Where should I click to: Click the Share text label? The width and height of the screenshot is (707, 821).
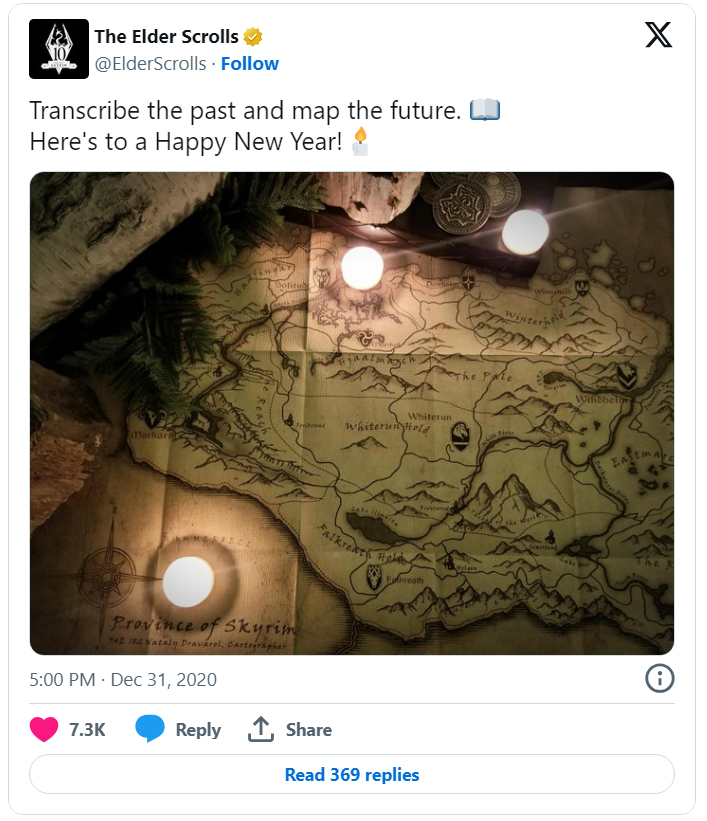pyautogui.click(x=308, y=729)
